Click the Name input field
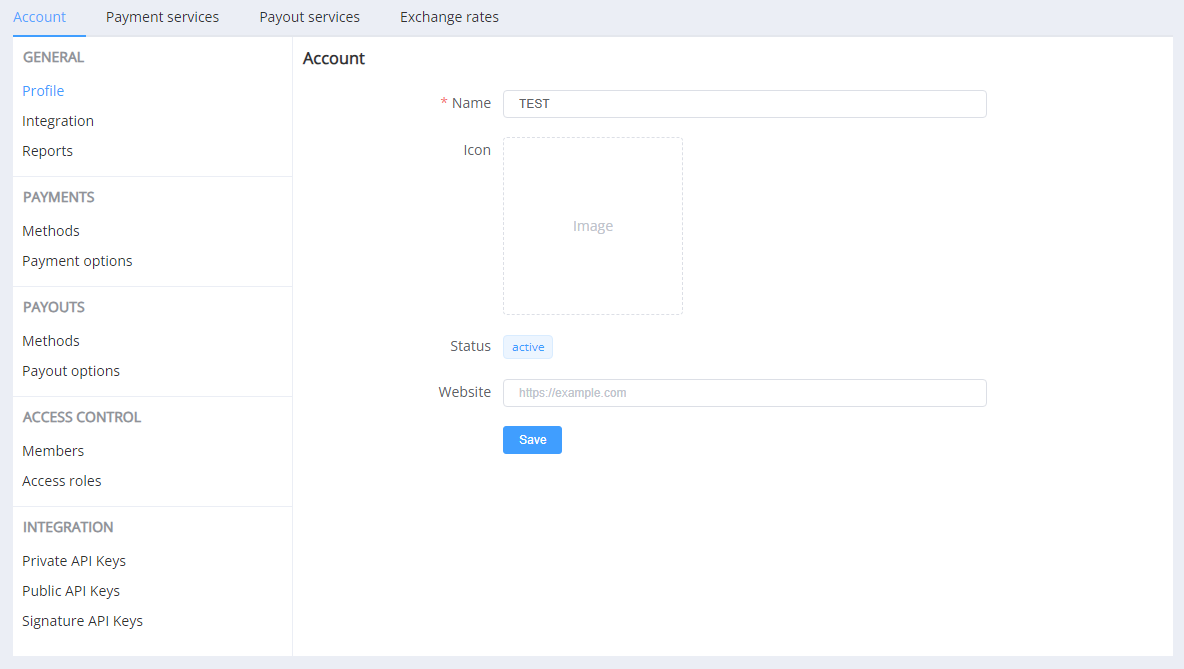This screenshot has height=669, width=1184. 744,104
